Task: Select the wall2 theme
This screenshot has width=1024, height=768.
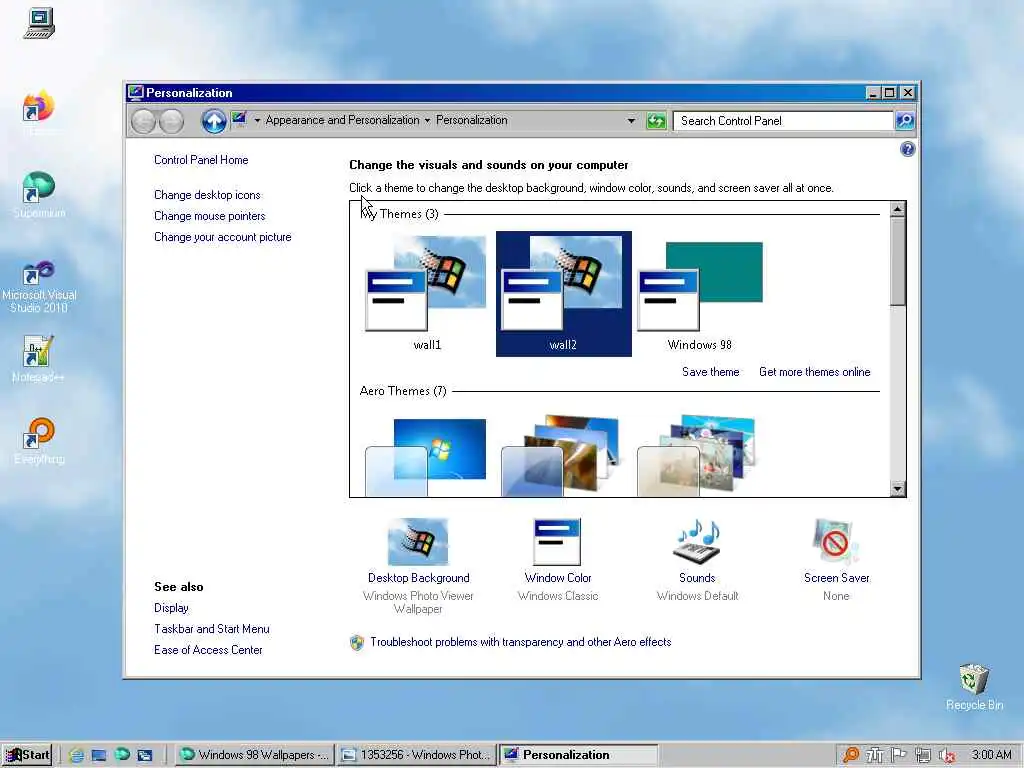Action: [x=564, y=294]
